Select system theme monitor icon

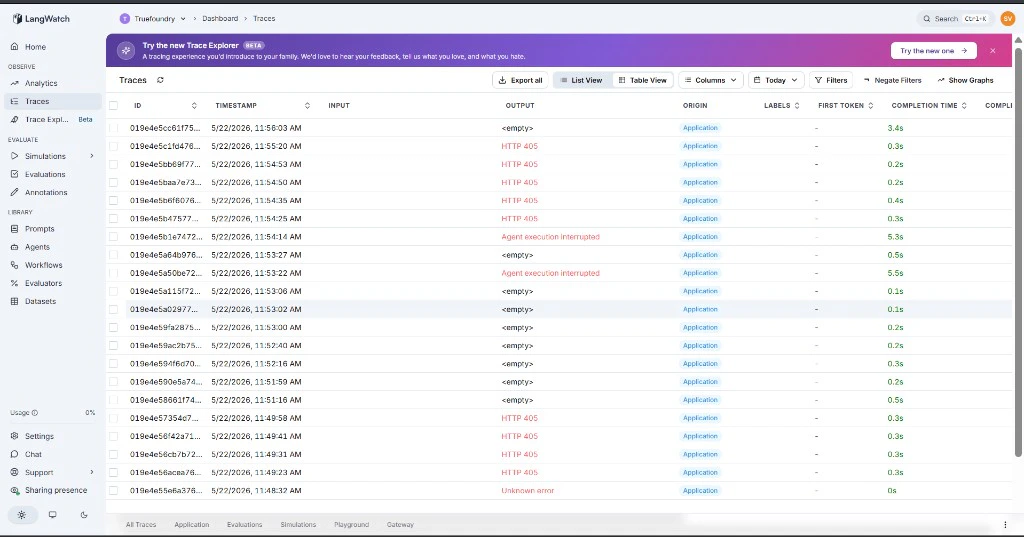[x=52, y=515]
